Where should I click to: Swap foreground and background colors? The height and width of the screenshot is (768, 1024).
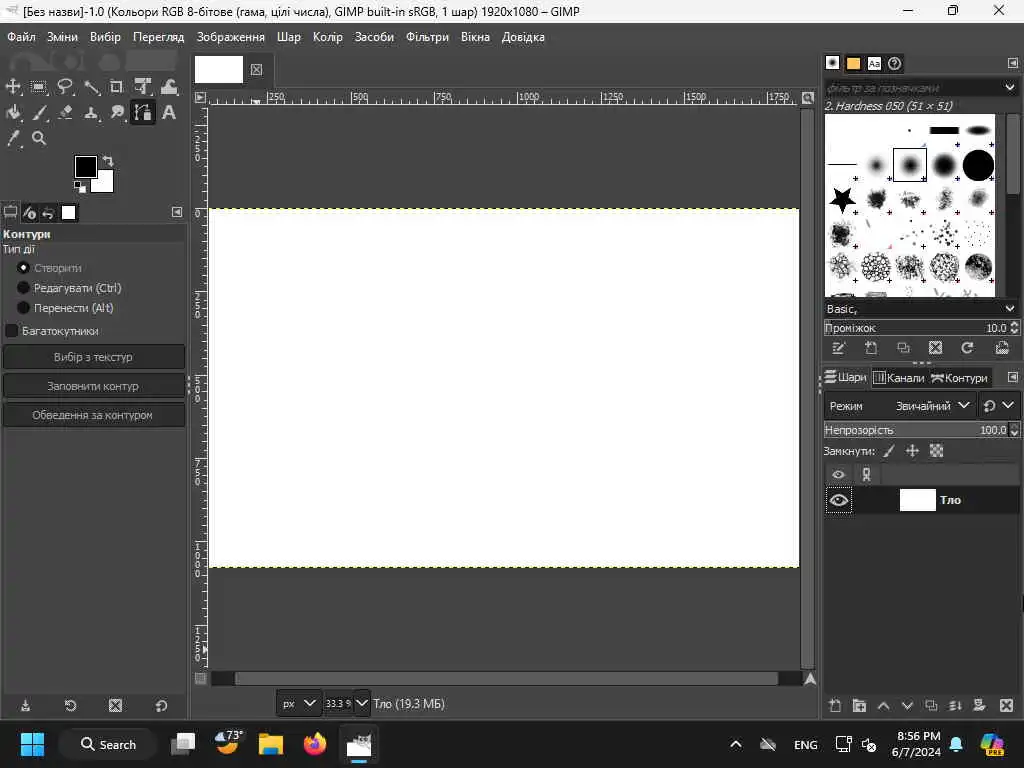click(108, 160)
